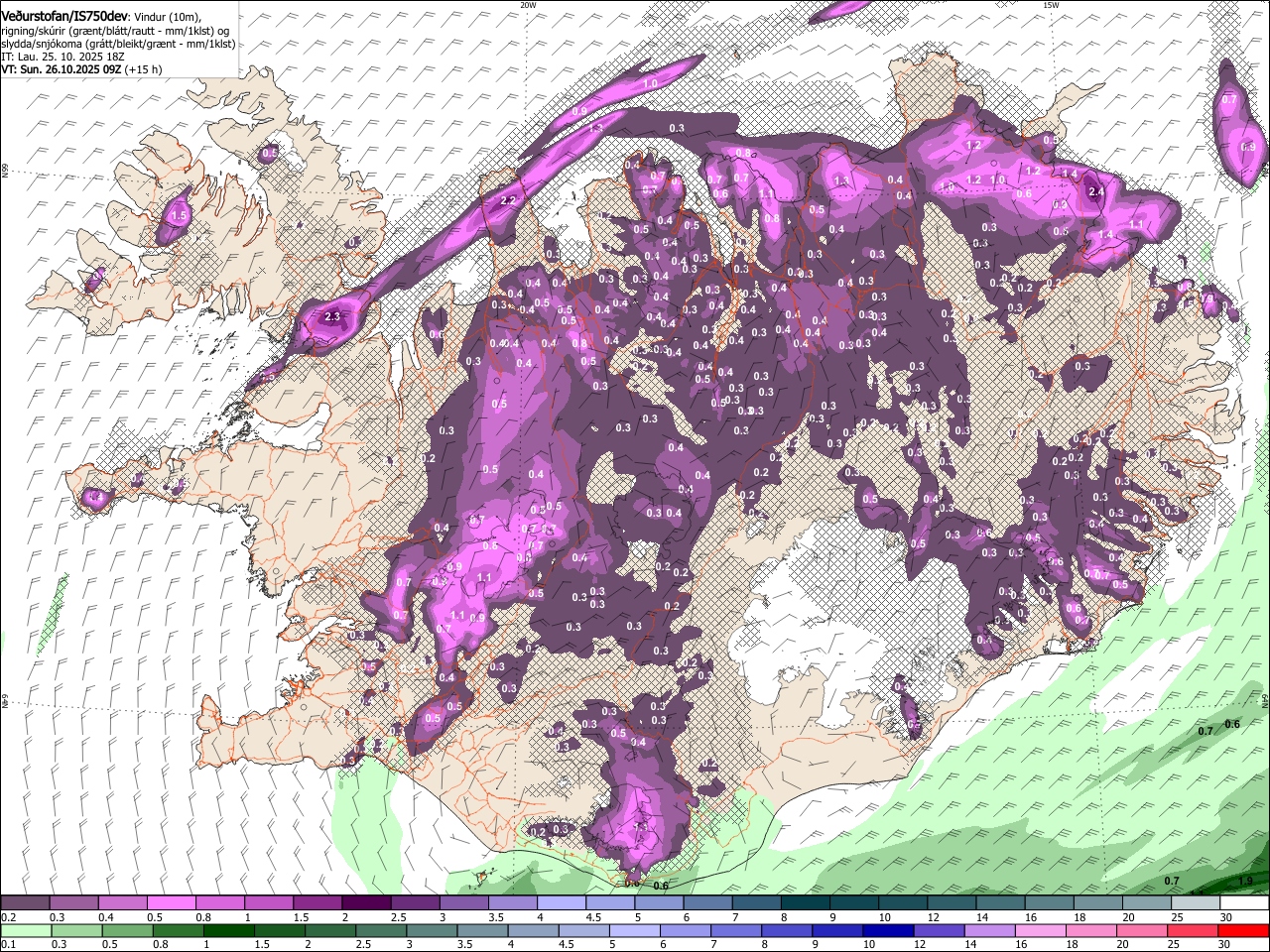Click the 'VT: Sun. 26.10.2025 09Z' valid time

click(62, 69)
